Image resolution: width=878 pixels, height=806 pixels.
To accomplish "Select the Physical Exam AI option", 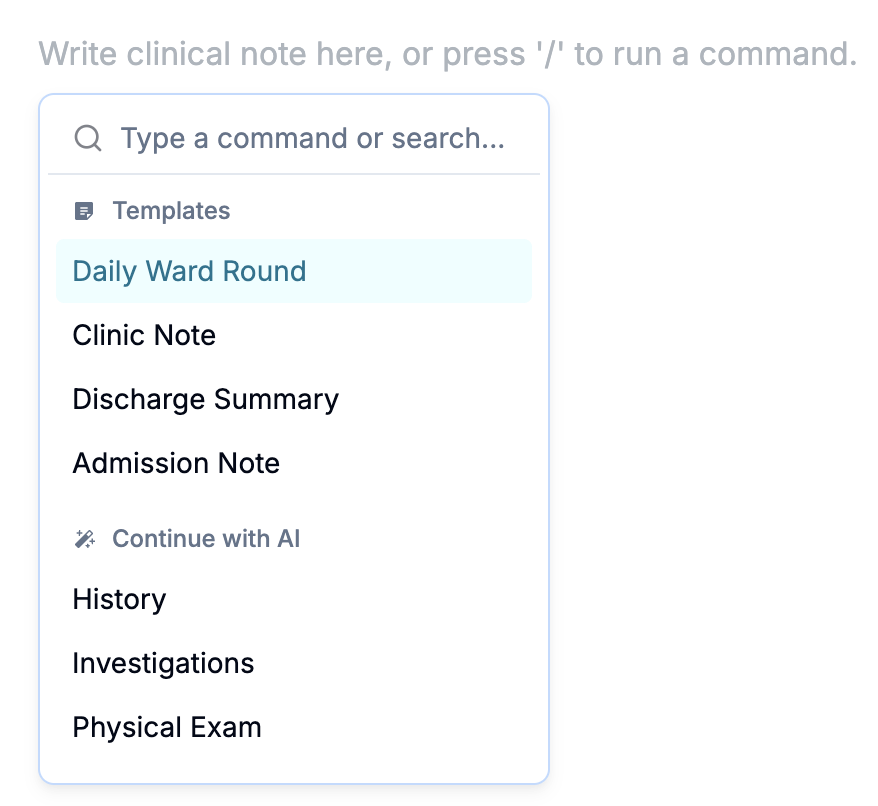I will [x=167, y=727].
